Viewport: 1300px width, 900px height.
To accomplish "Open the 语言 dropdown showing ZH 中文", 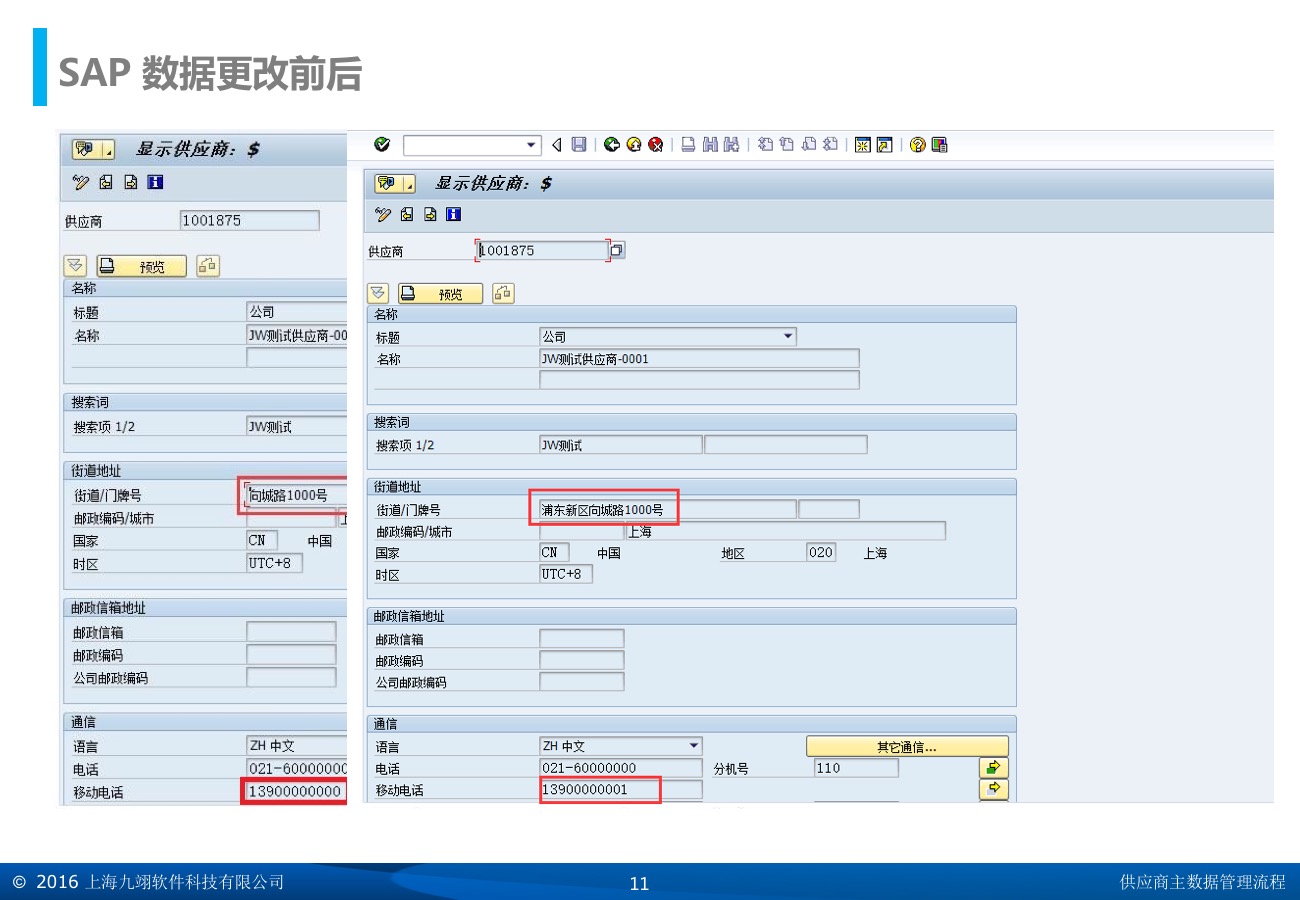I will (x=694, y=746).
